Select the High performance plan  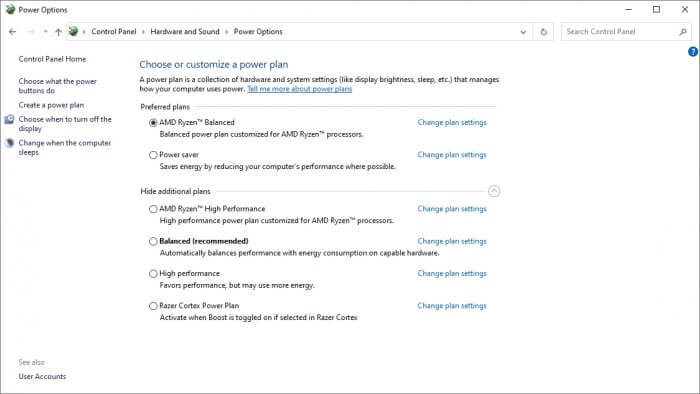pos(153,274)
